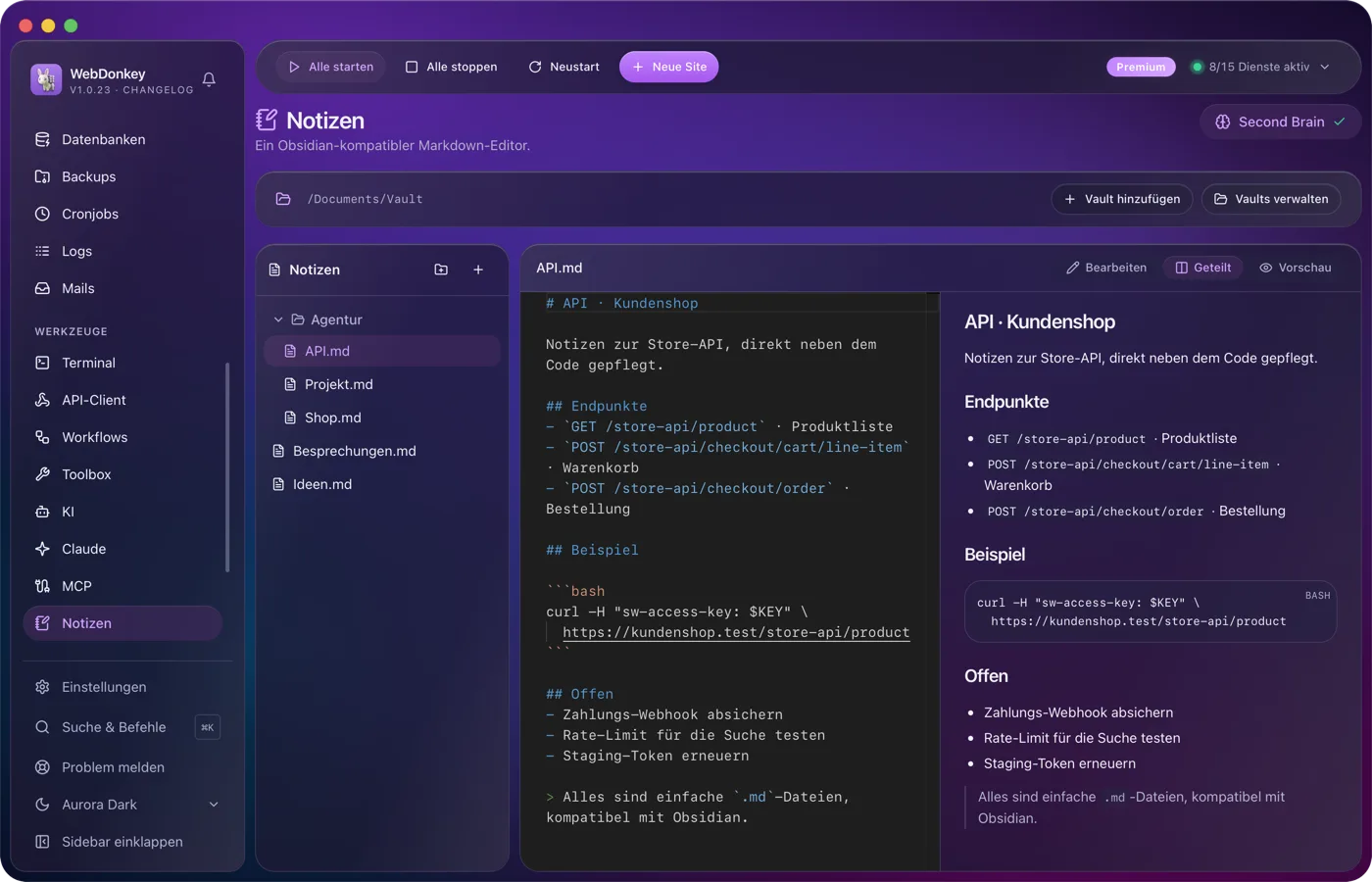The width and height of the screenshot is (1372, 882).
Task: Switch to Vorschau preview mode
Action: pyautogui.click(x=1296, y=268)
